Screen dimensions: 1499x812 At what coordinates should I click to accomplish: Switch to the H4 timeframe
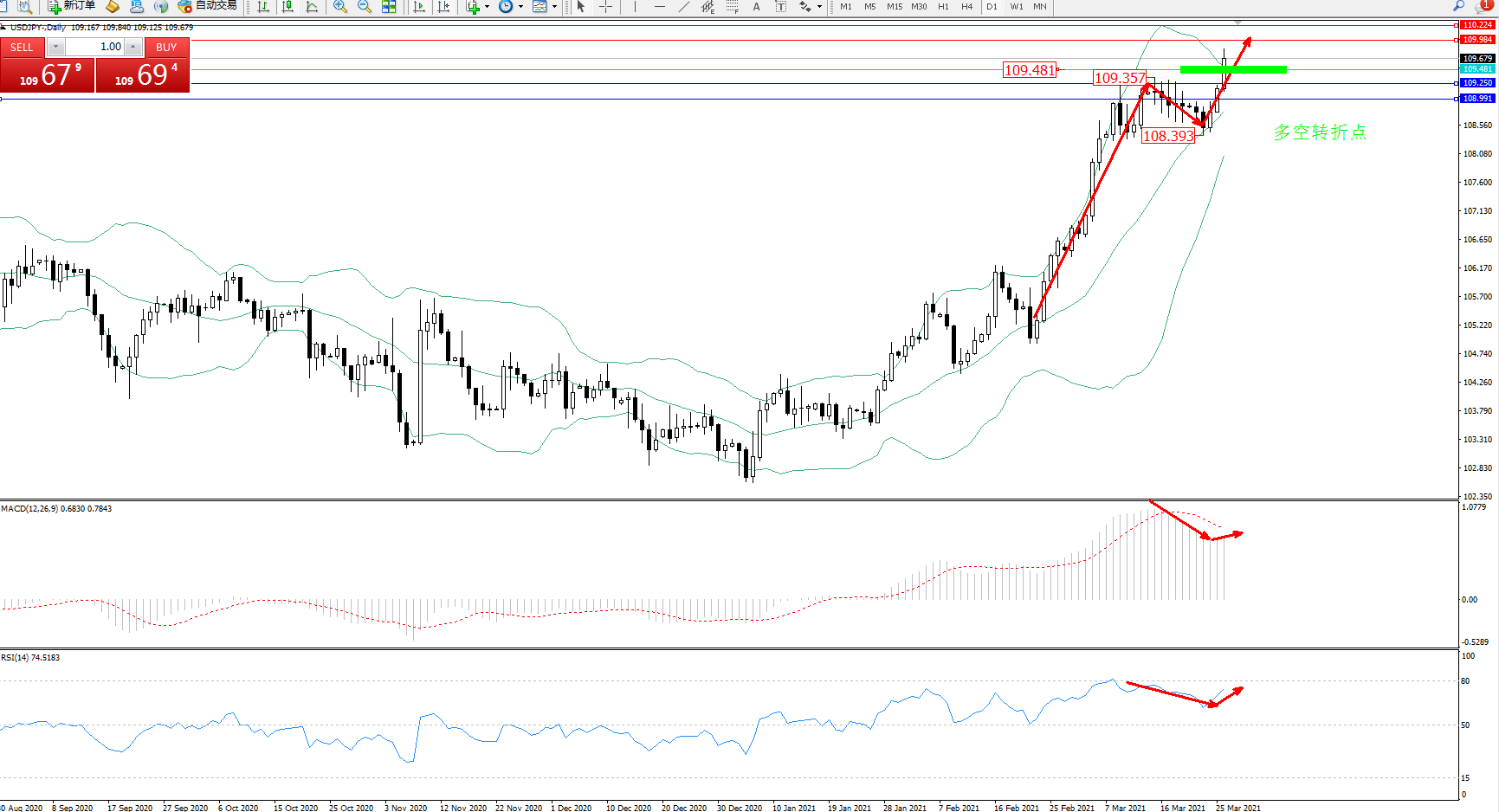[x=966, y=7]
